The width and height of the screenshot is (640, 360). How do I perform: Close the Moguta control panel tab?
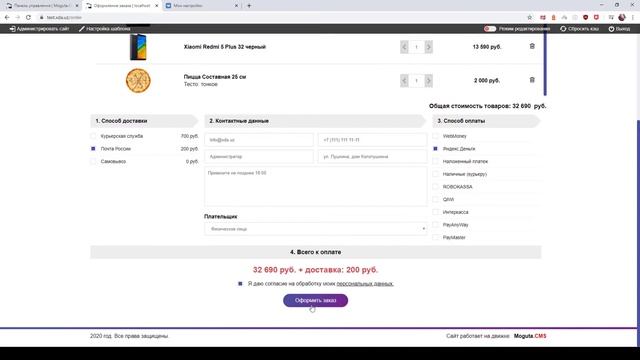pyautogui.click(x=77, y=6)
